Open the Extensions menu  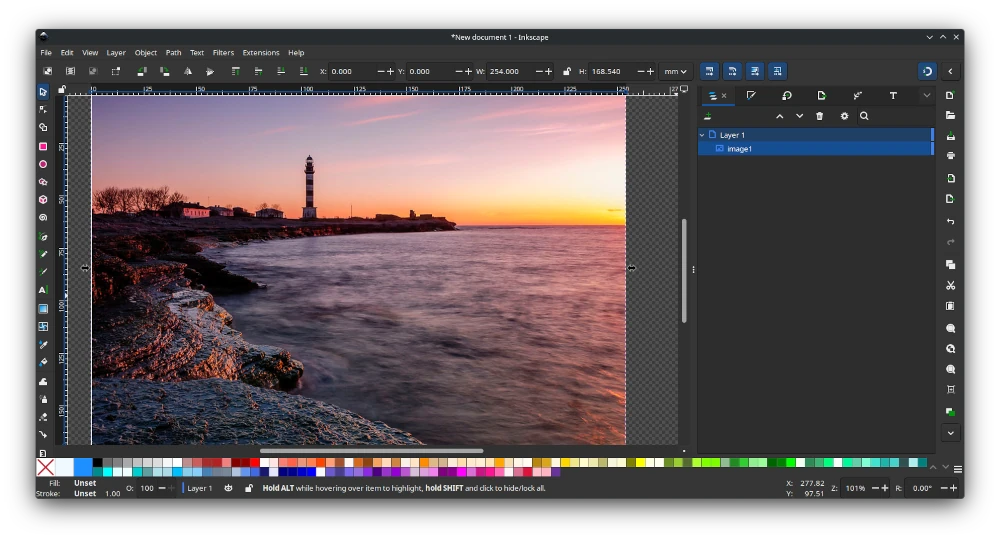pyautogui.click(x=261, y=53)
